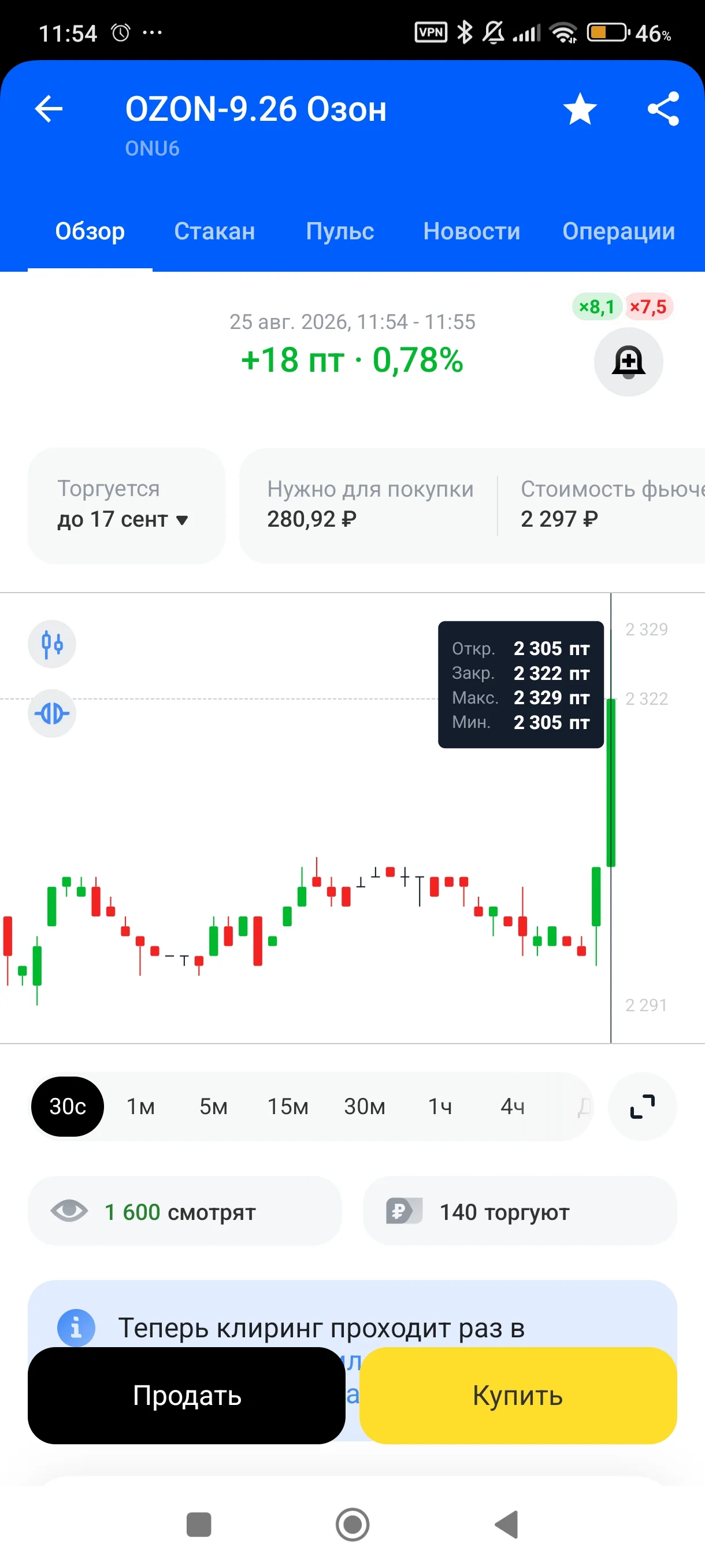Open the 140 торгуют card

coord(520,1211)
